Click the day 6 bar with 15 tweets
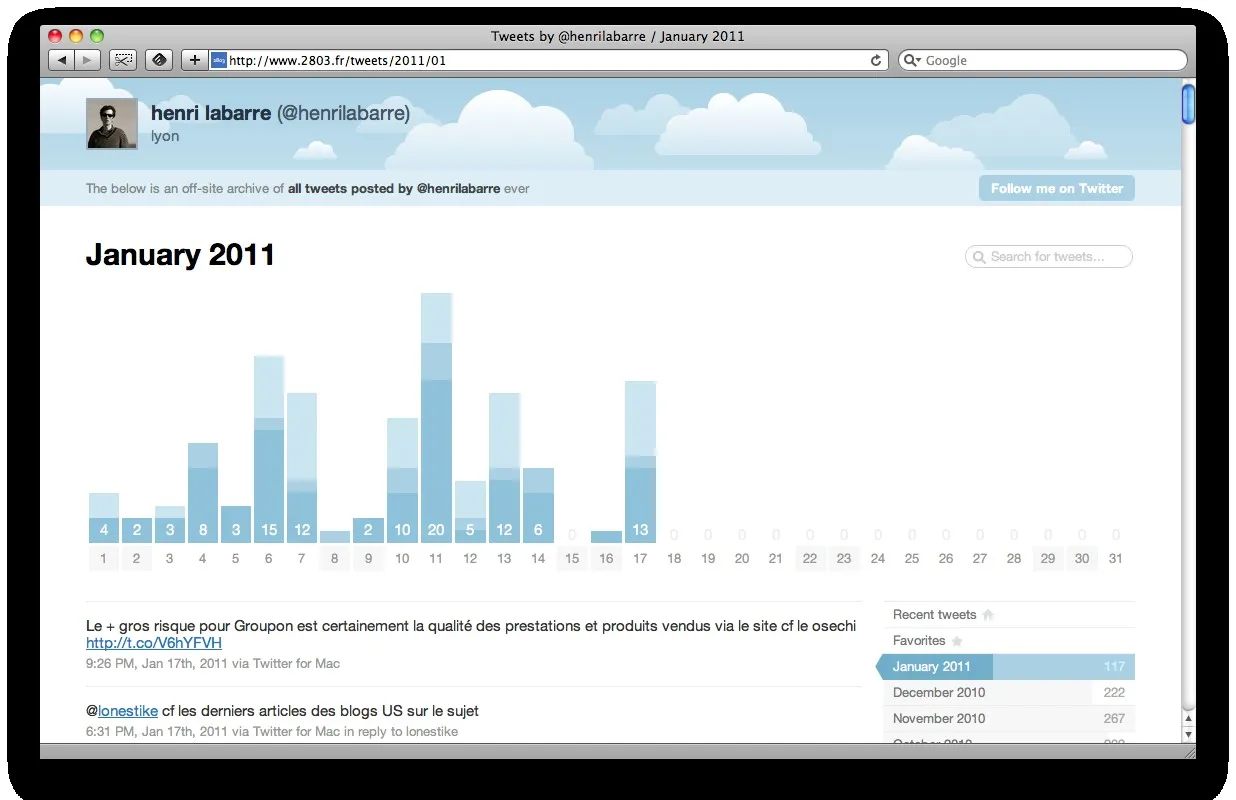 (269, 449)
